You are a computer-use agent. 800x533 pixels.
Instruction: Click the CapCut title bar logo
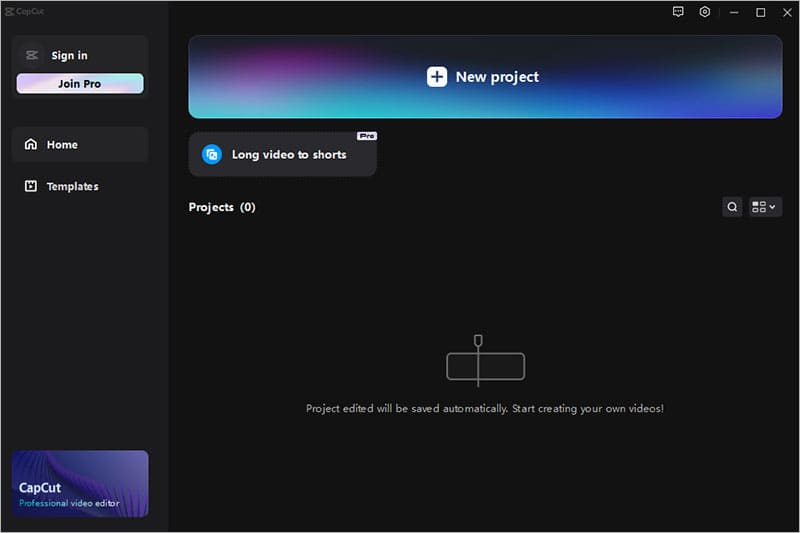point(24,11)
